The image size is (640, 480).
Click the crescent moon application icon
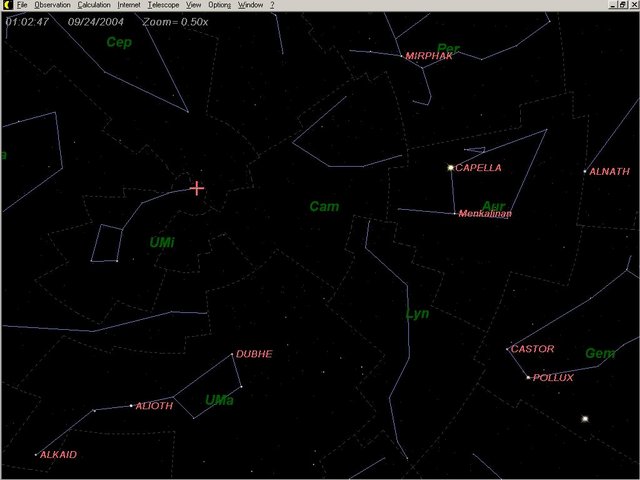click(6, 5)
